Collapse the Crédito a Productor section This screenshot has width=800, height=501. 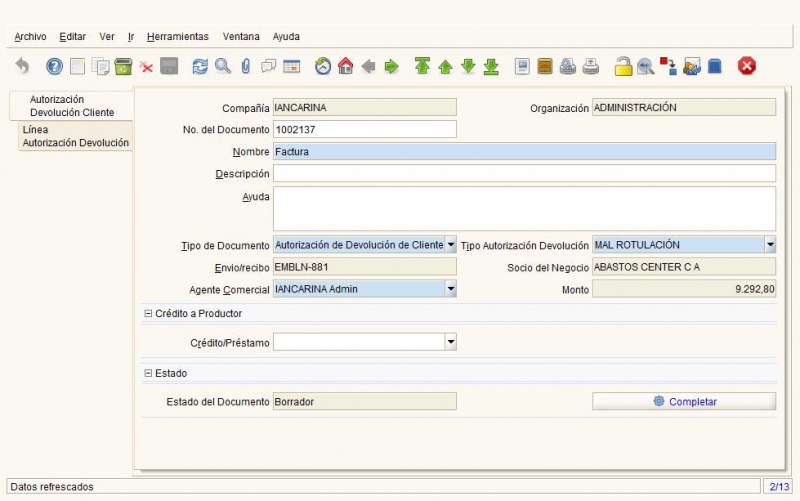tap(148, 314)
